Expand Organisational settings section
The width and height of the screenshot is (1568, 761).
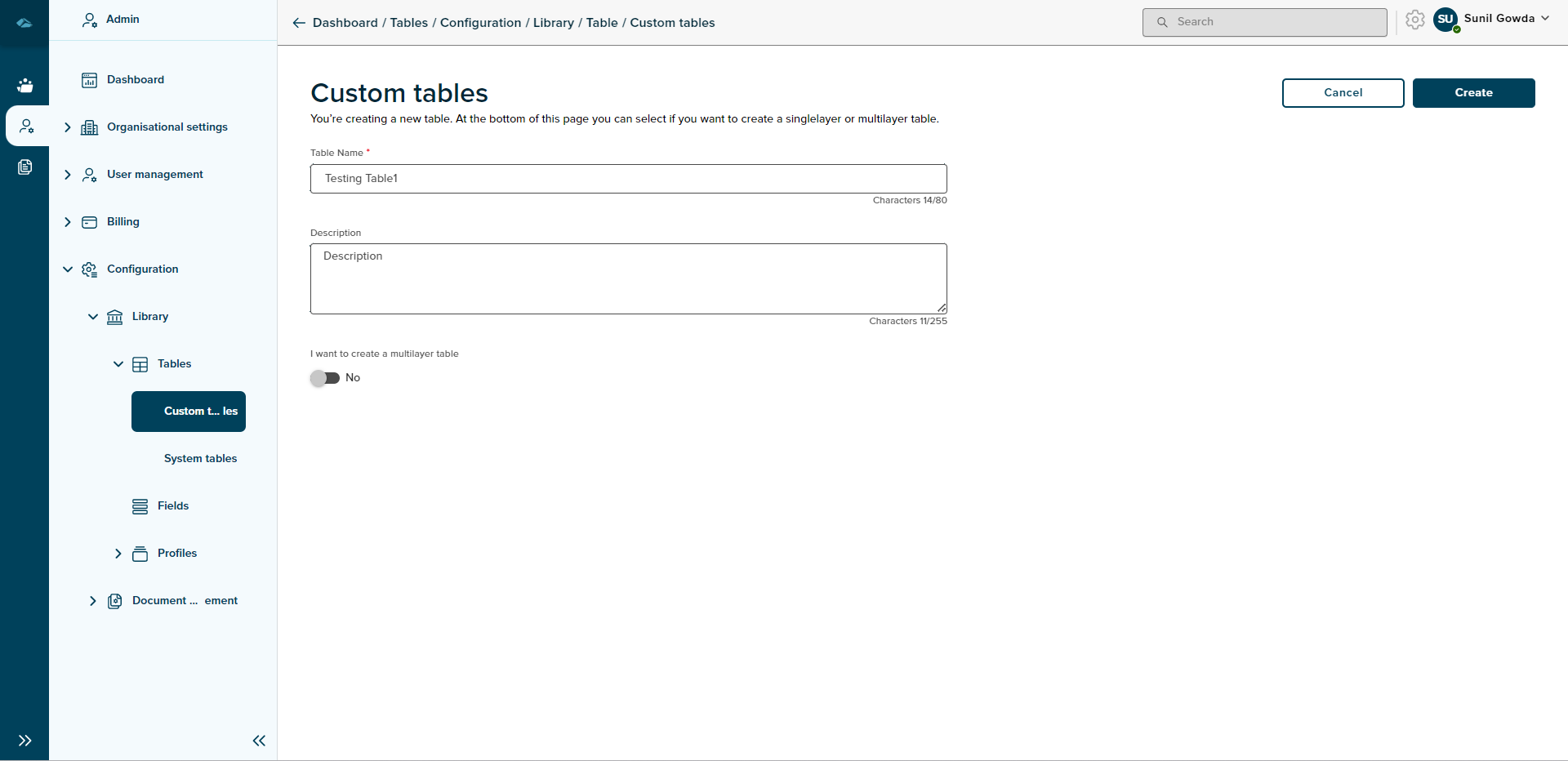(68, 127)
